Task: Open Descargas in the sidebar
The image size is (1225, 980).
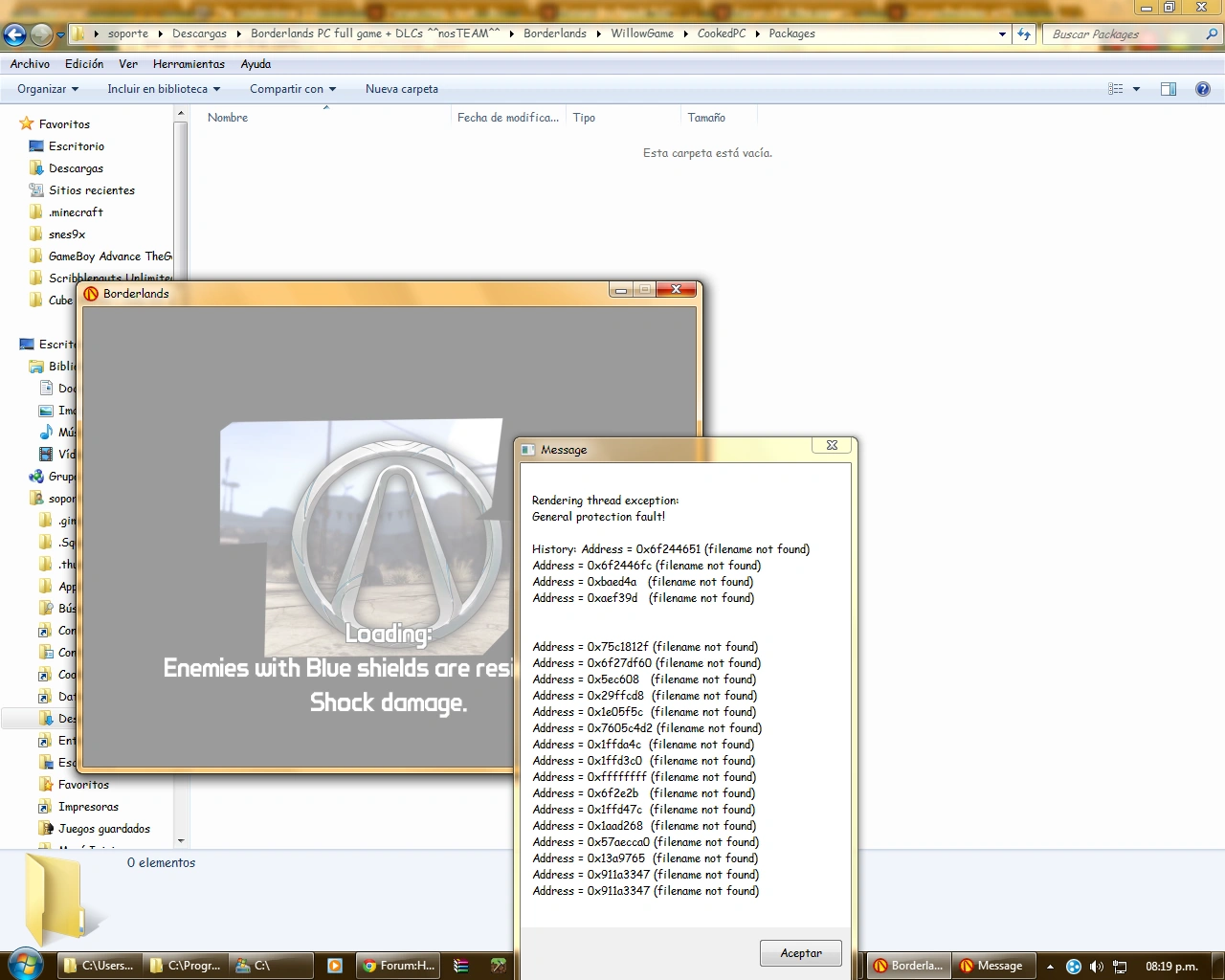Action: click(76, 168)
